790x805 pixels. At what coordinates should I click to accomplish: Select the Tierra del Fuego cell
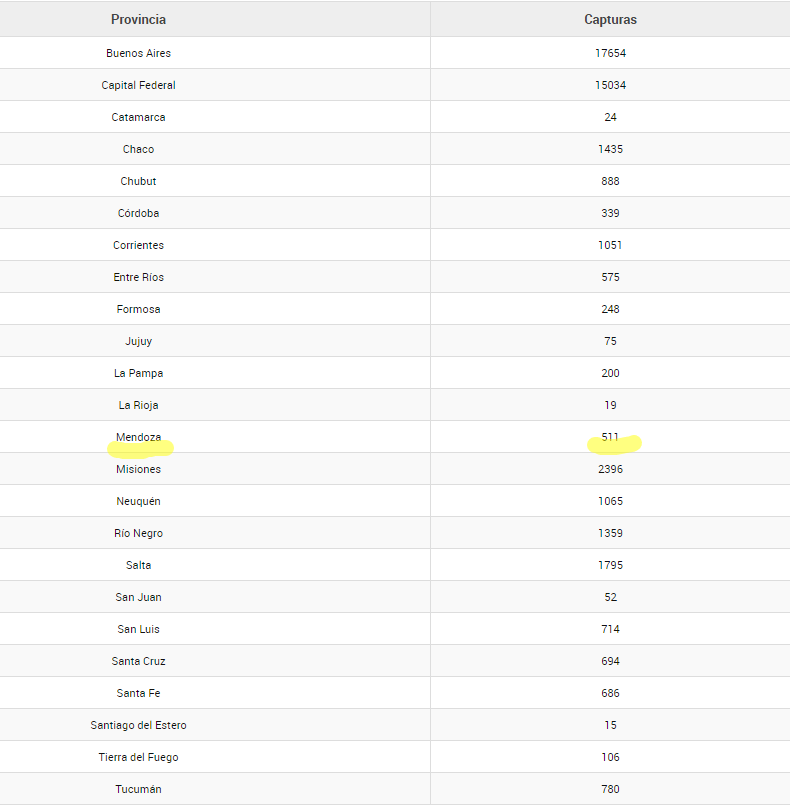coord(139,757)
